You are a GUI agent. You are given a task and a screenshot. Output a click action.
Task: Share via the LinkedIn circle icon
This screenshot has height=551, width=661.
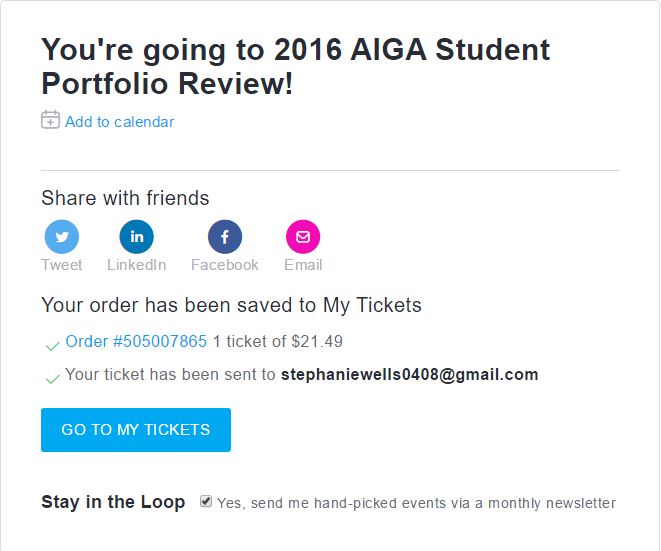(137, 237)
